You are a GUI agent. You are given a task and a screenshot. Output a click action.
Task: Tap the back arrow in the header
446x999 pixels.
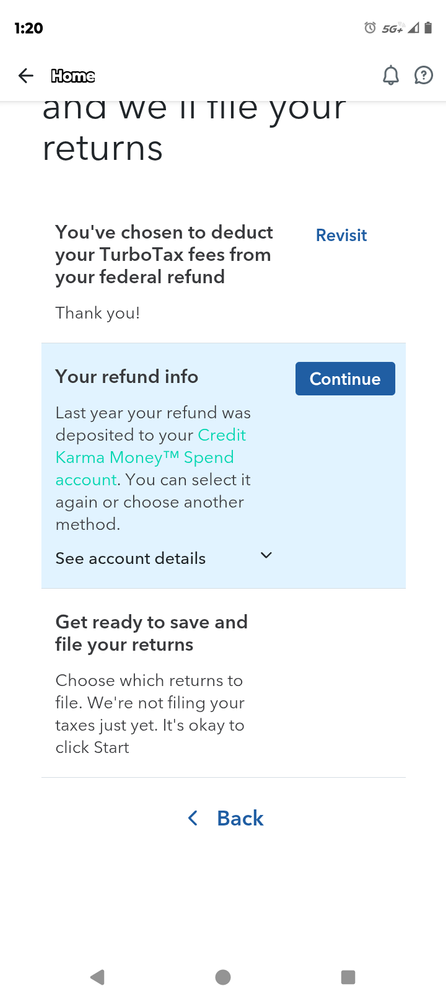(x=25, y=76)
